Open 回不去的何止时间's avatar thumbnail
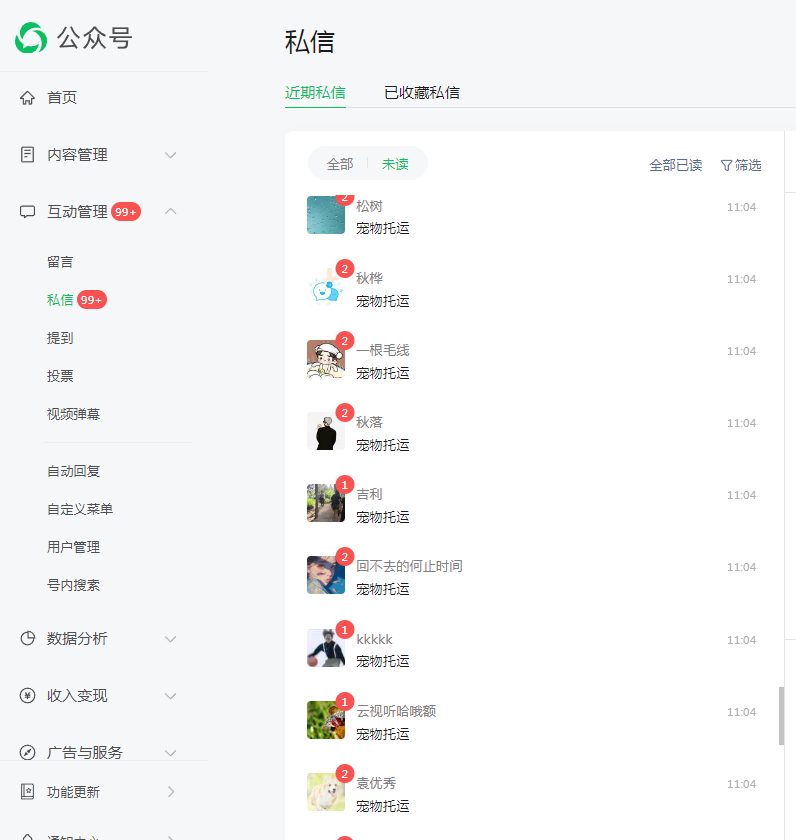This screenshot has height=840, width=796. [326, 575]
